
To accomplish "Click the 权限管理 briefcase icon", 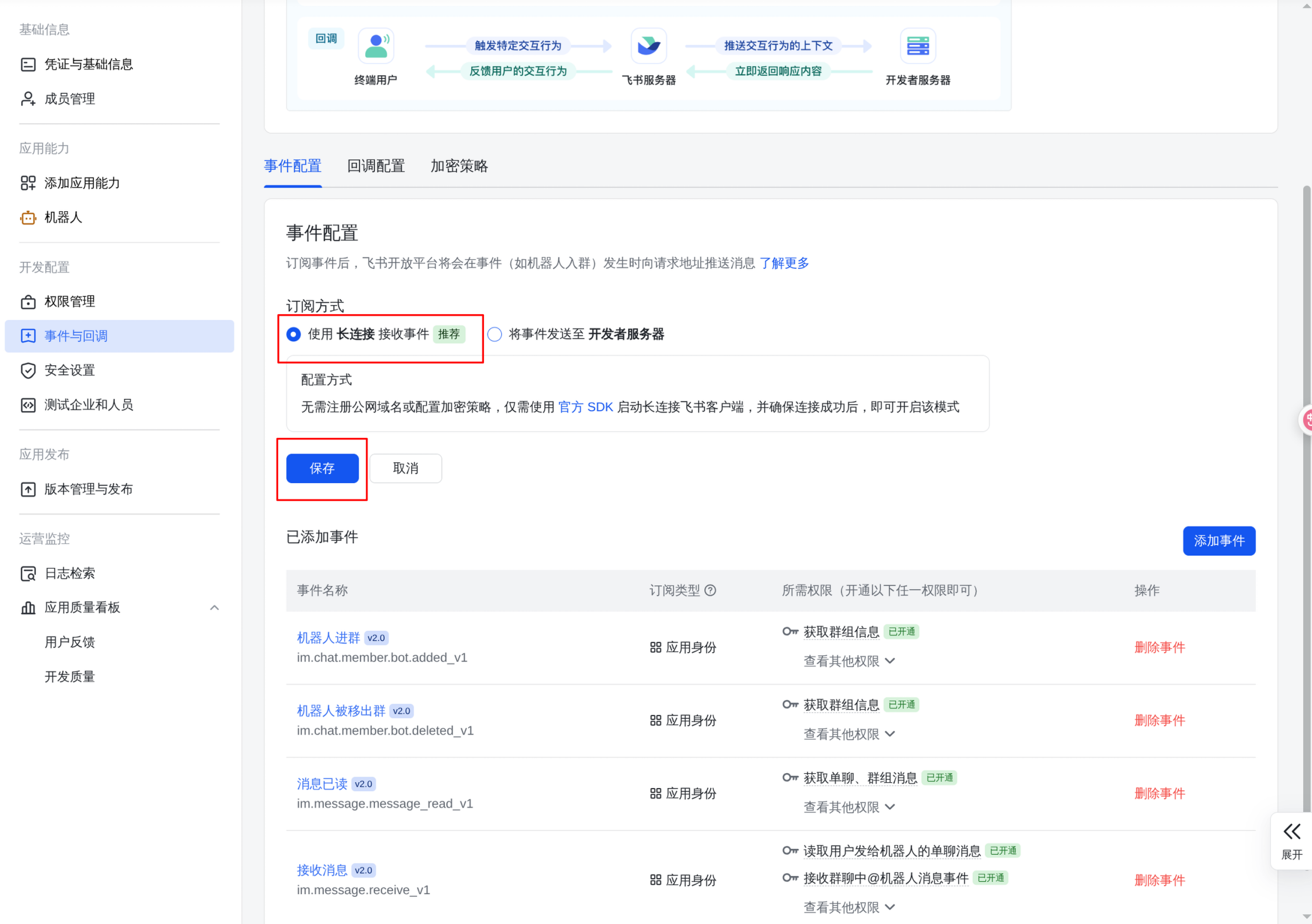I will tap(28, 302).
